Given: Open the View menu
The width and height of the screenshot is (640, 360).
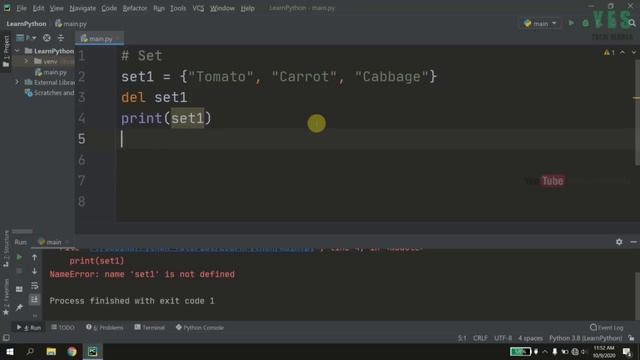Looking at the screenshot, I should click(x=56, y=8).
